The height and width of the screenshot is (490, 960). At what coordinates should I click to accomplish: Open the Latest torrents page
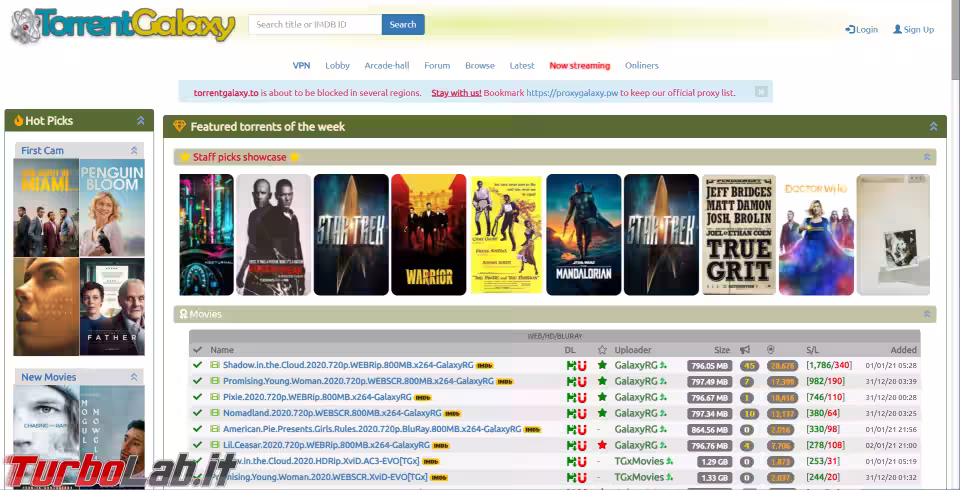522,66
